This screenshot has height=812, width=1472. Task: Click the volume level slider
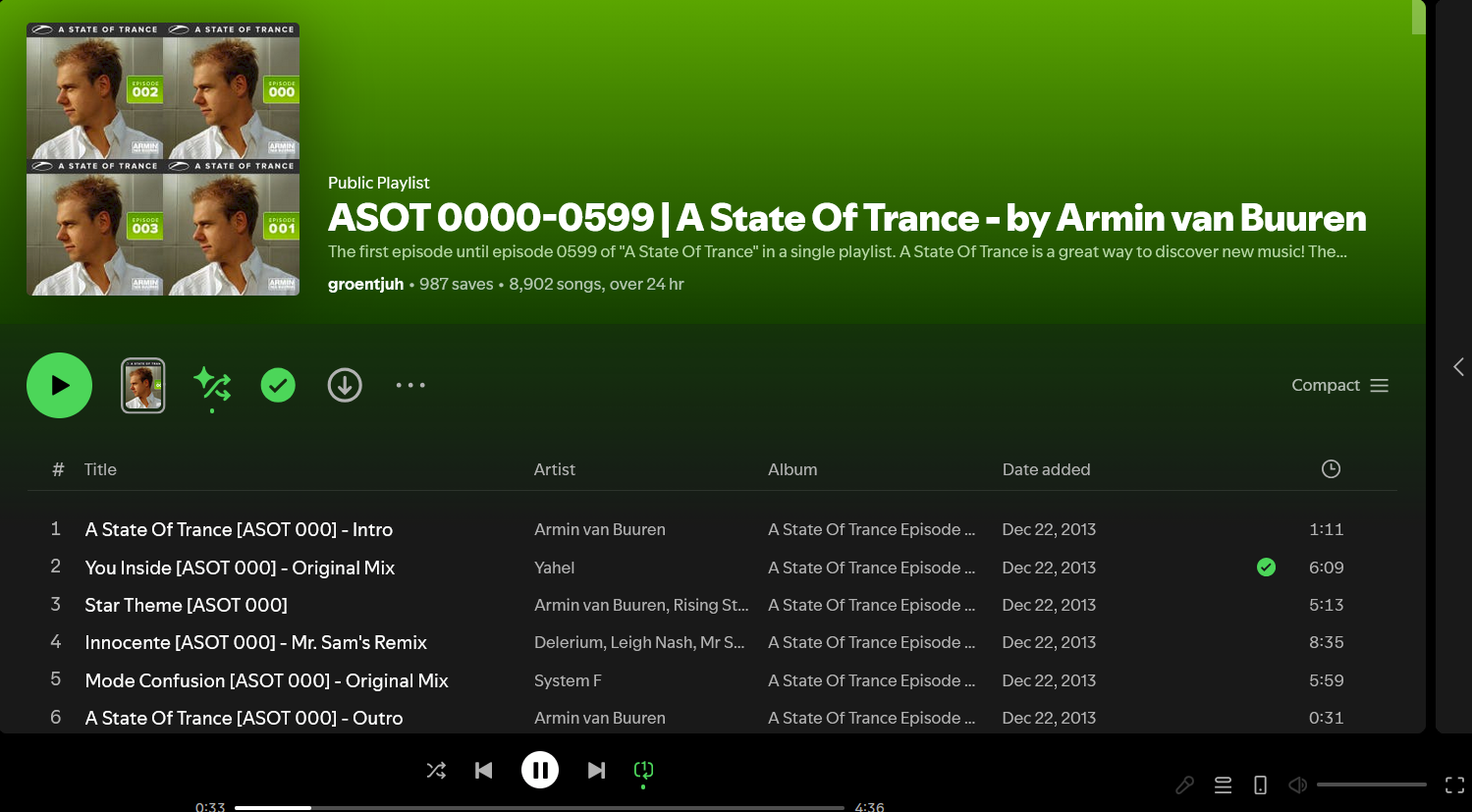click(1371, 785)
